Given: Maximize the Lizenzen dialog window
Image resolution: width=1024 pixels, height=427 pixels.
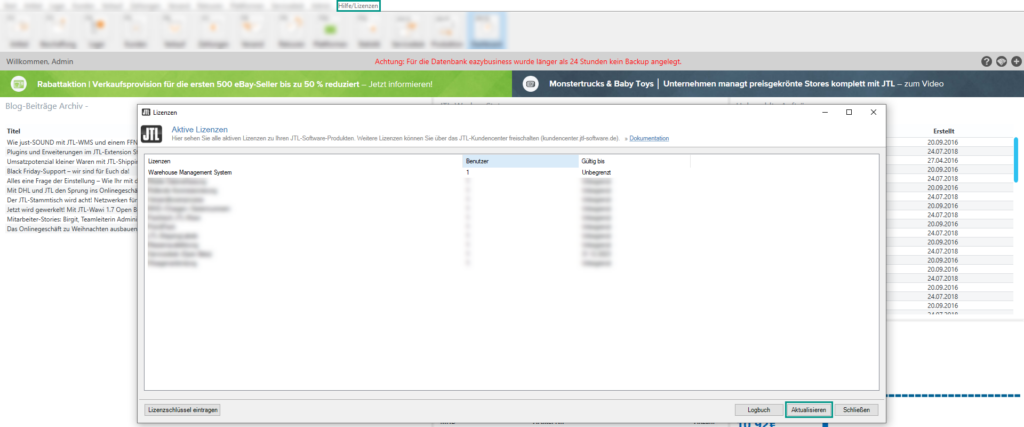Looking at the screenshot, I should (x=848, y=112).
